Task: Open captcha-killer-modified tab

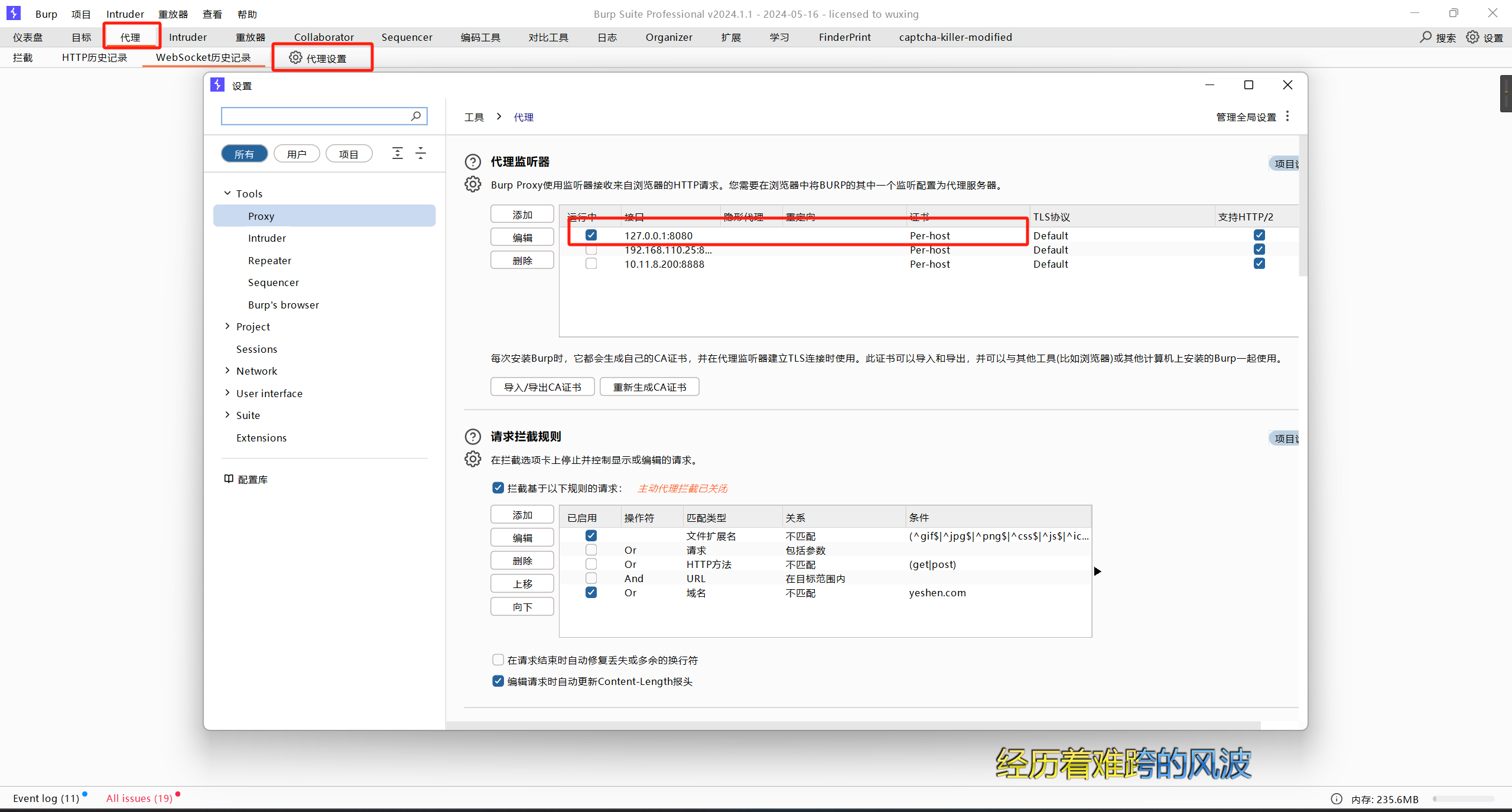Action: tap(955, 37)
